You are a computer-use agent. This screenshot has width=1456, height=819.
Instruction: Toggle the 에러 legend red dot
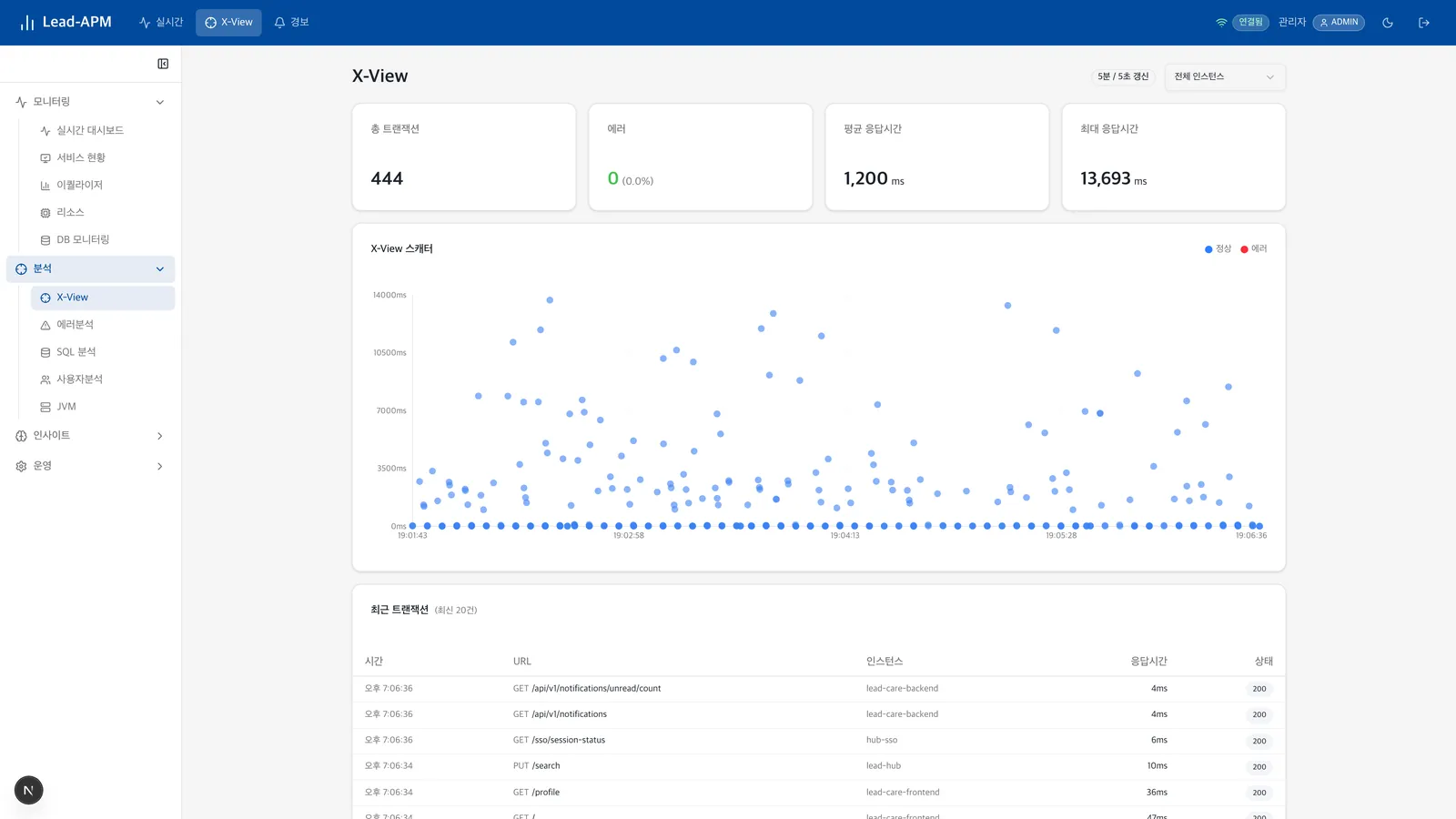1244,249
